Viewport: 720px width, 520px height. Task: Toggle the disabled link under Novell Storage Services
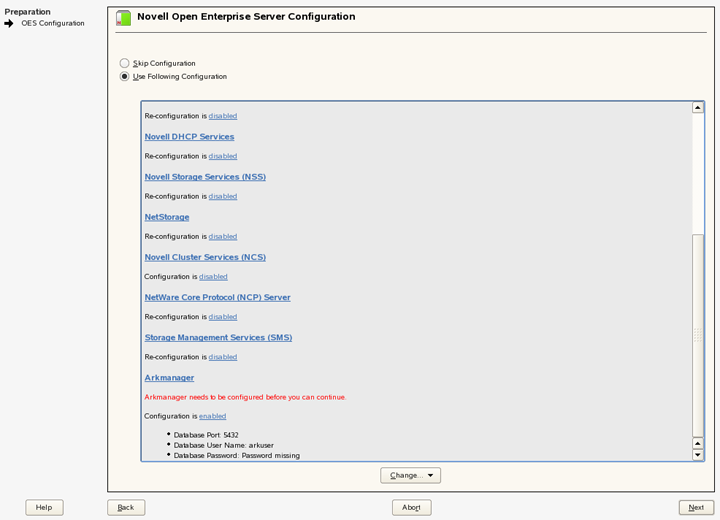tap(223, 196)
